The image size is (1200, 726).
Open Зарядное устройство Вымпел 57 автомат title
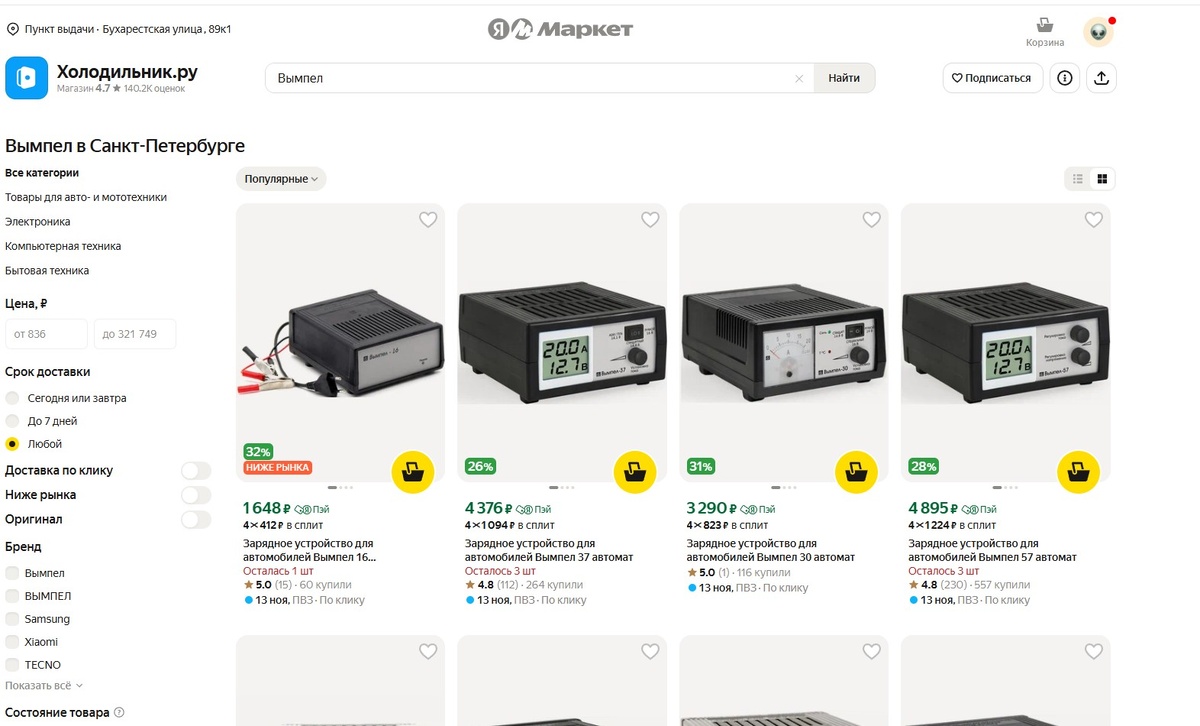(993, 550)
